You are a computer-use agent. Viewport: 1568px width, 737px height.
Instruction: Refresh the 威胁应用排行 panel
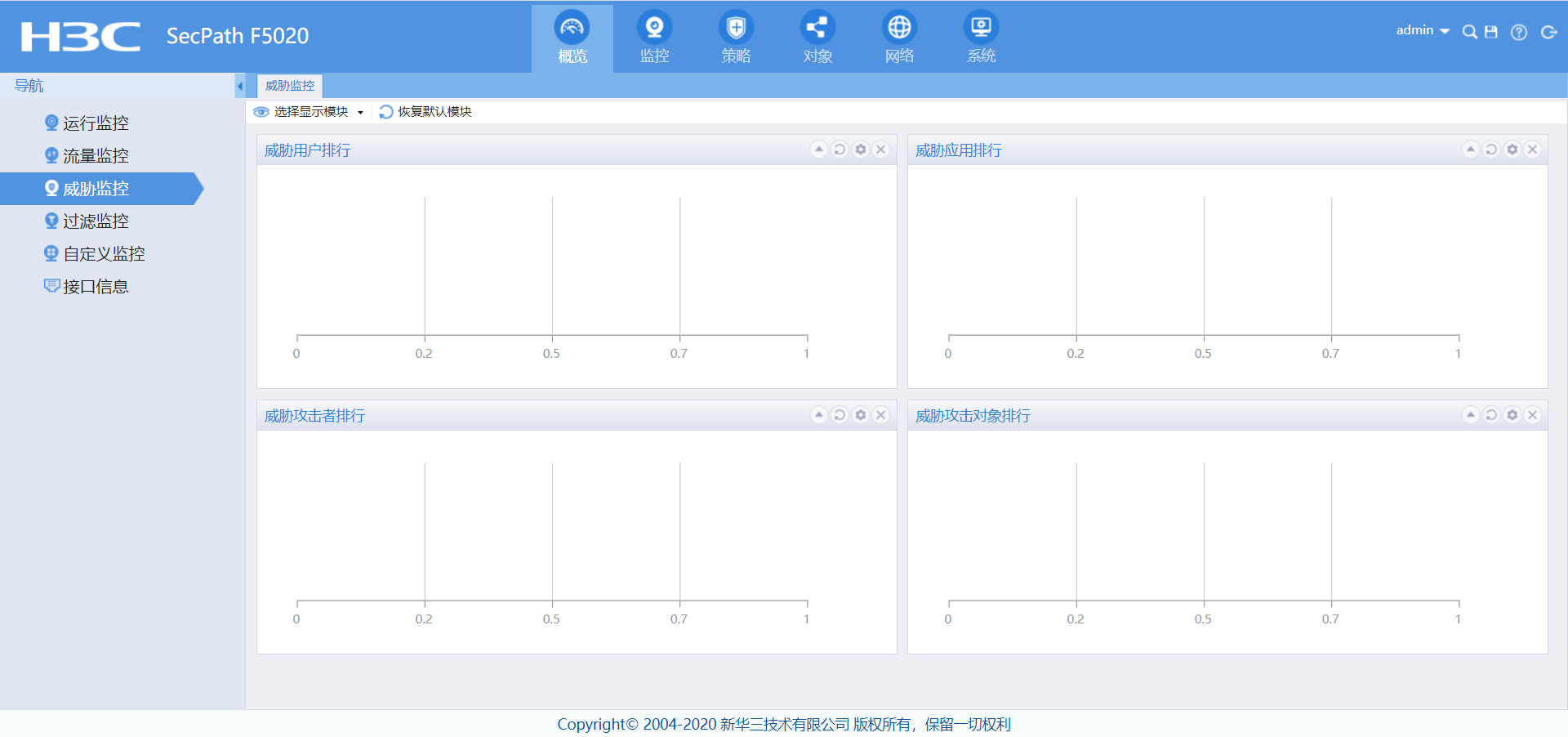1491,150
